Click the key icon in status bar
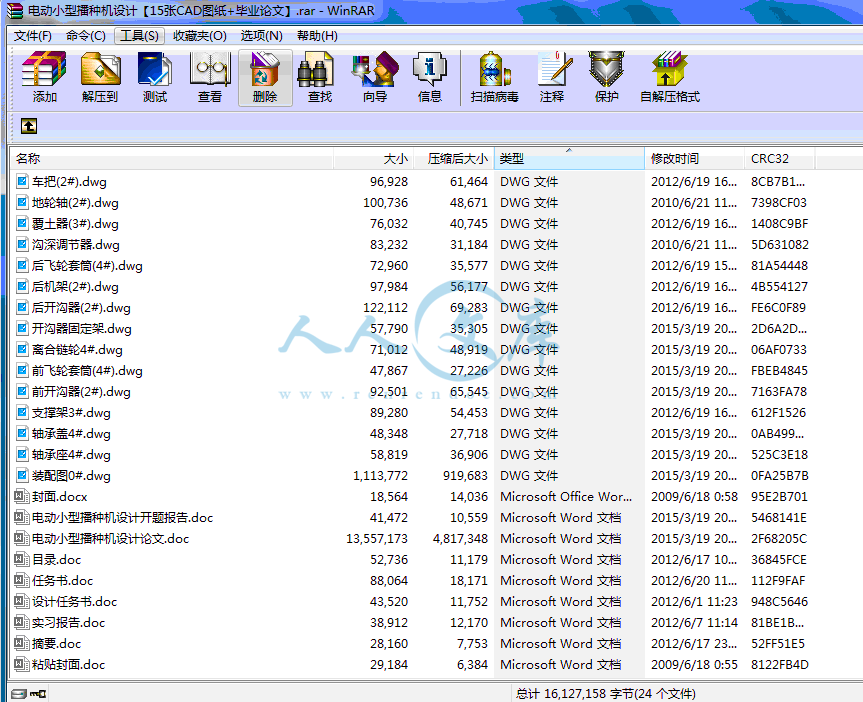Image resolution: width=863 pixels, height=702 pixels. coord(39,693)
